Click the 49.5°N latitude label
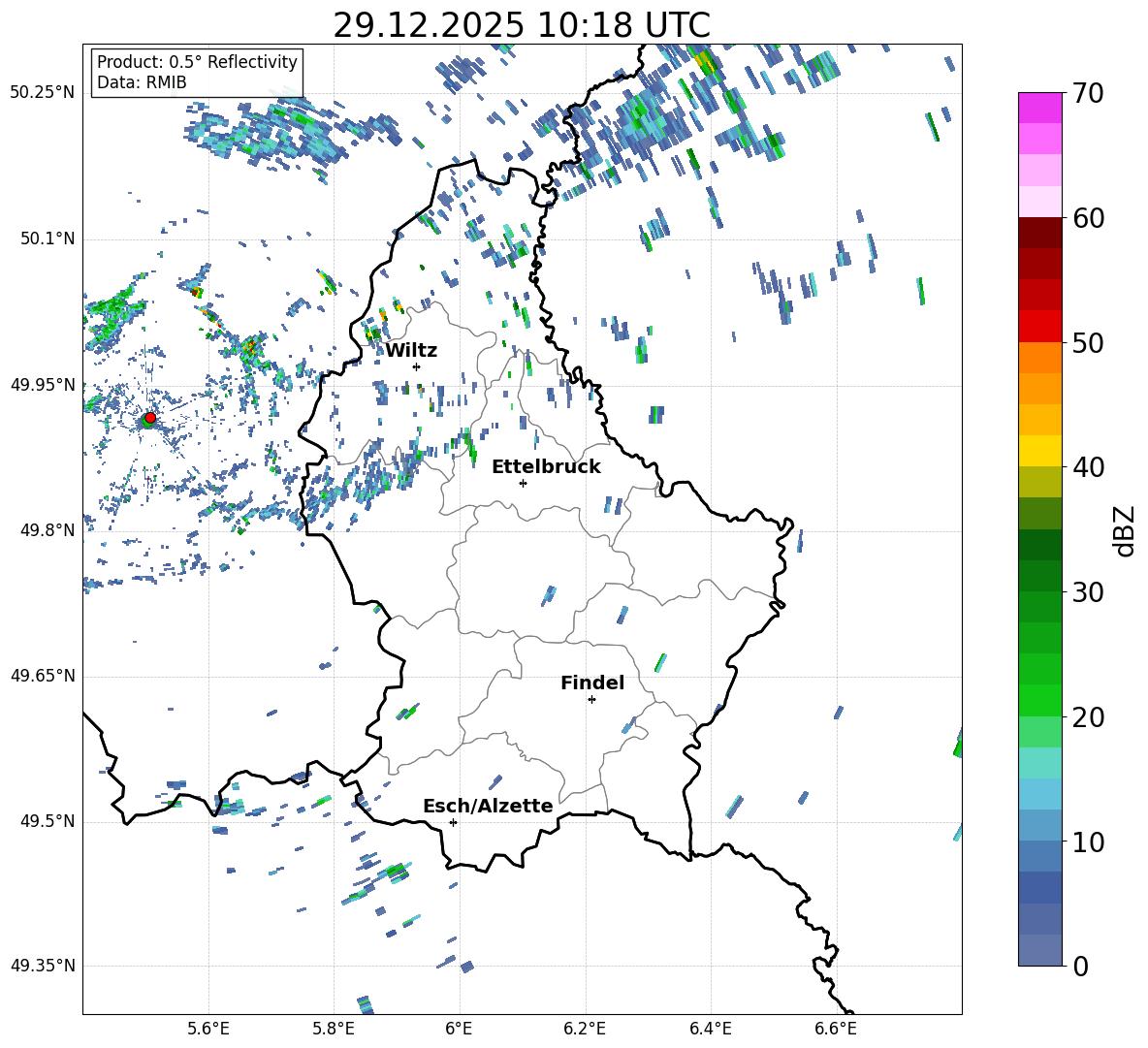Screen dimensions: 1148x1048 (x=47, y=821)
